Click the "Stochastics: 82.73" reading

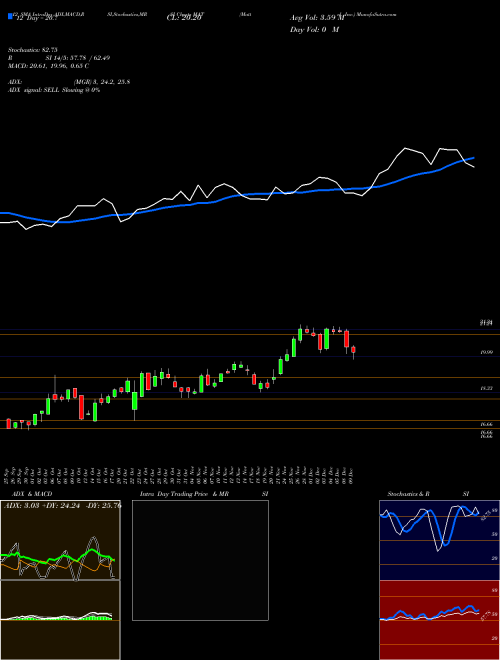[x=32, y=50]
